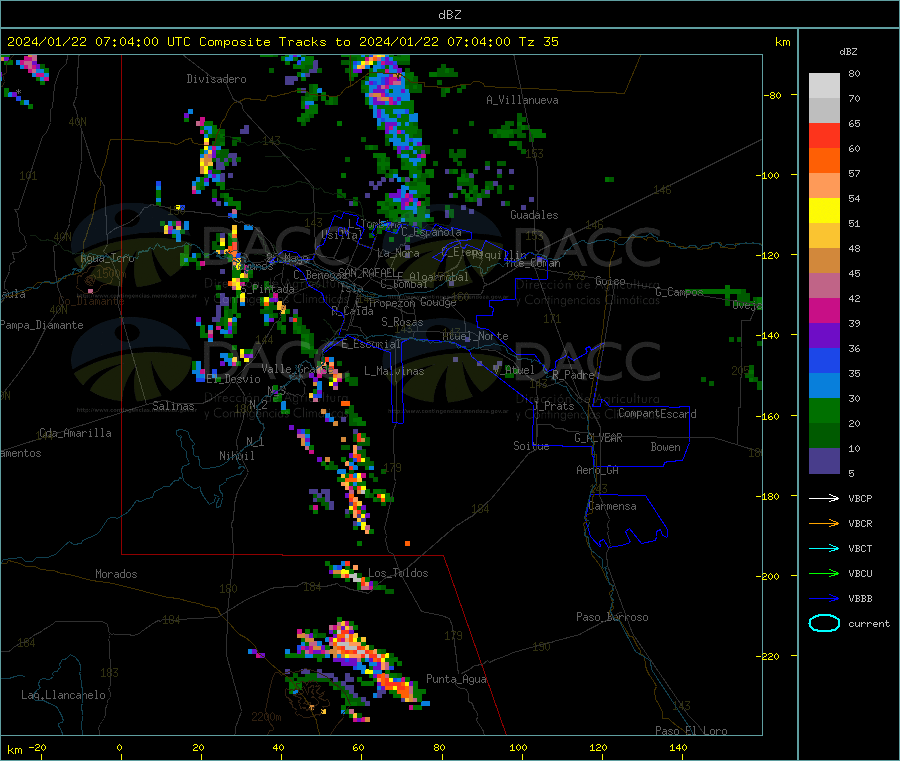Click the 'Guadales' place label
Viewport: 900px width, 761px height.
click(x=534, y=215)
